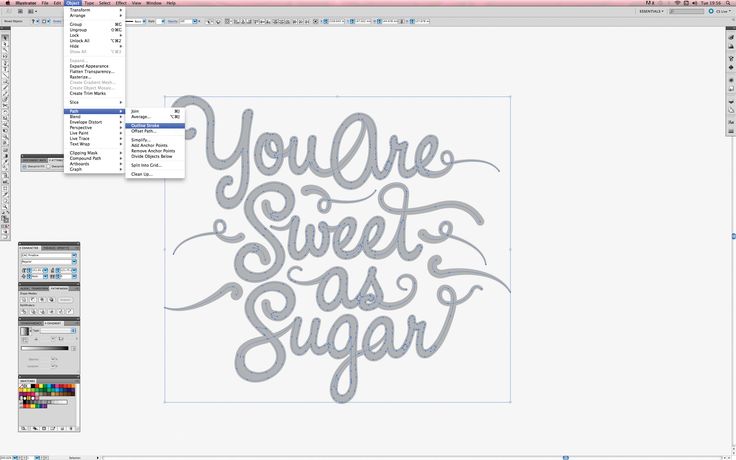Switch to the Transparency panel tab
Screen dimensions: 736x460
[31, 323]
